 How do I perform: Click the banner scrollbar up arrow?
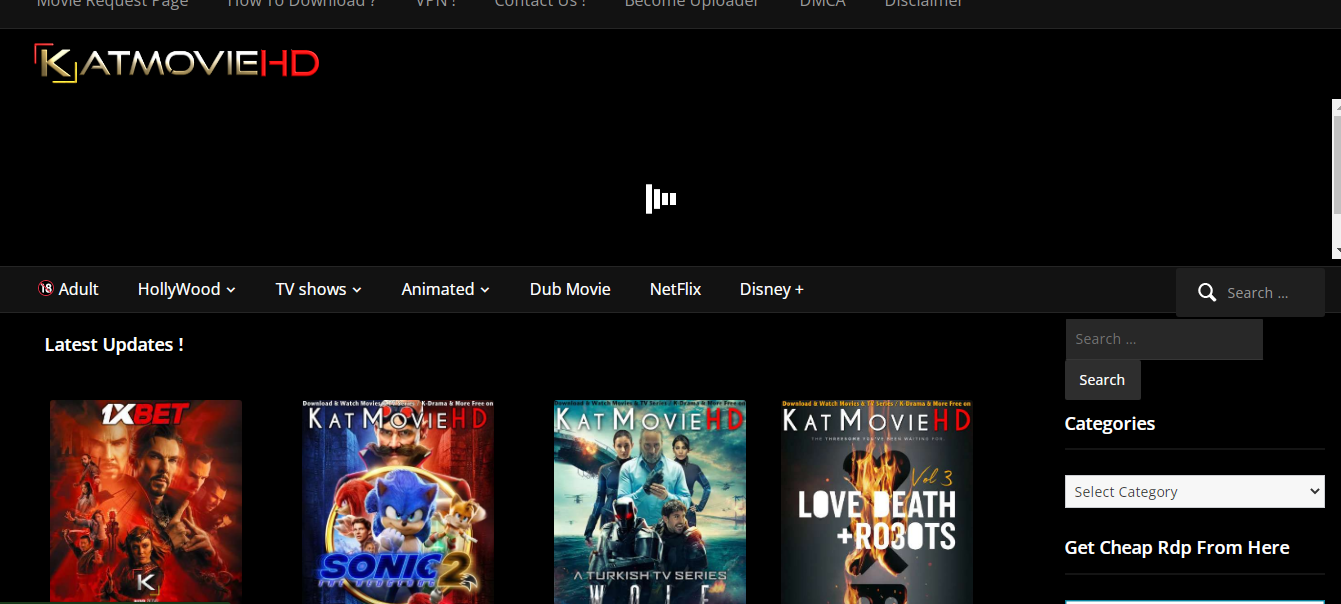coord(1336,107)
